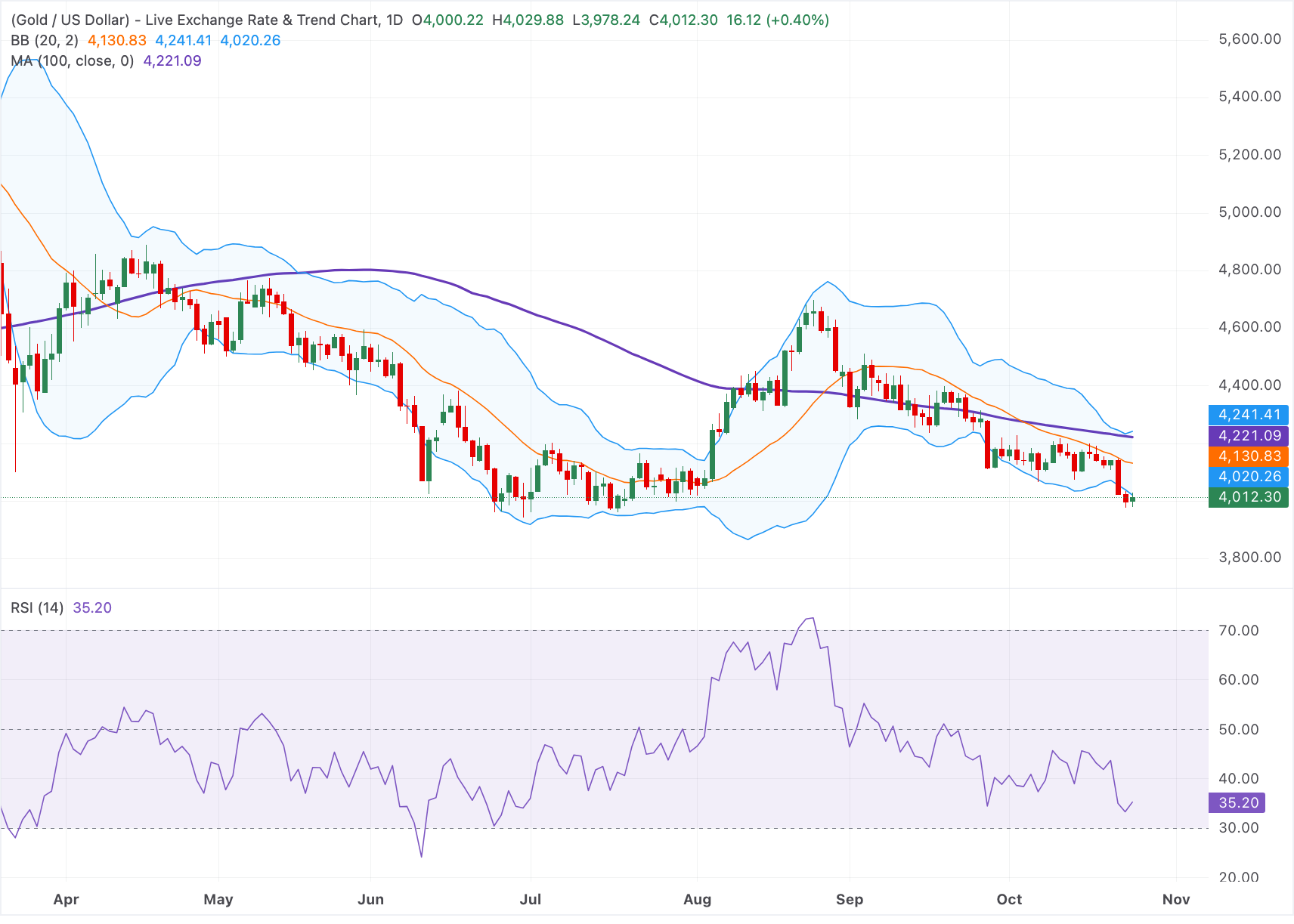Click the purple 4,221.09 price axis tag
The width and height of the screenshot is (1294, 924).
click(x=1249, y=435)
